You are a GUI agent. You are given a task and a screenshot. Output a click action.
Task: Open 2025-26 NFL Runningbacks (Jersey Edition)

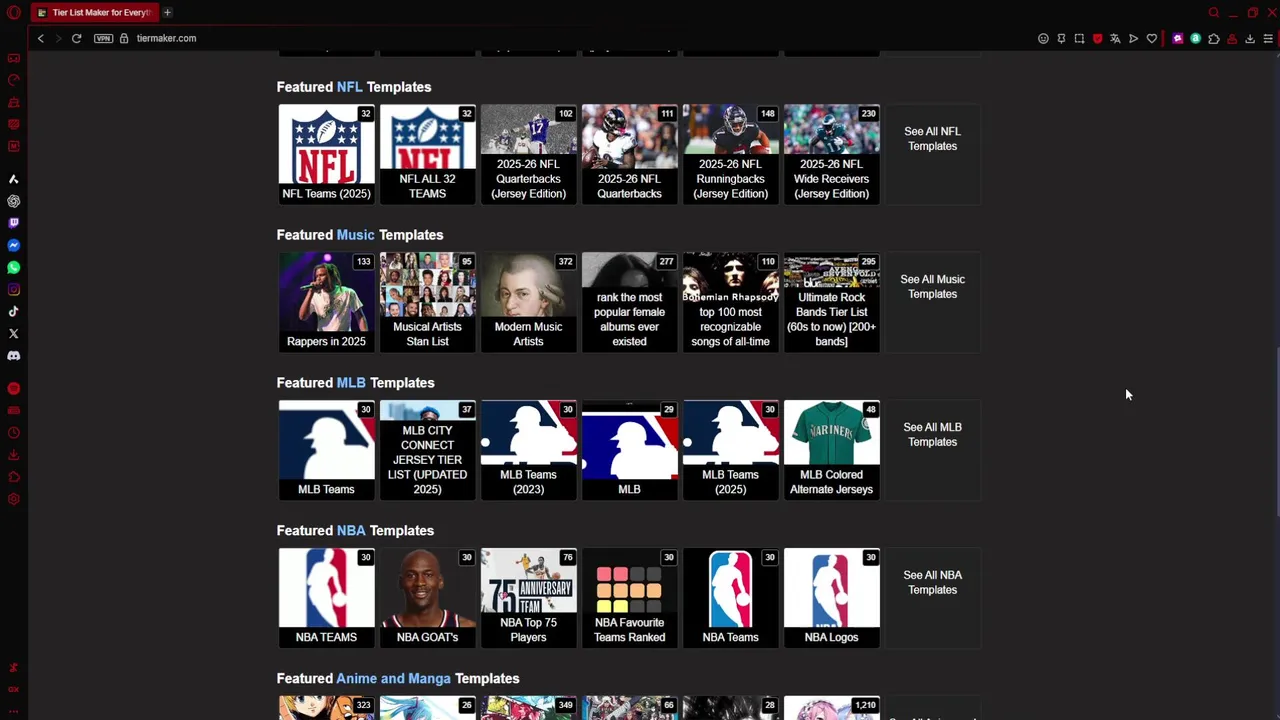730,154
